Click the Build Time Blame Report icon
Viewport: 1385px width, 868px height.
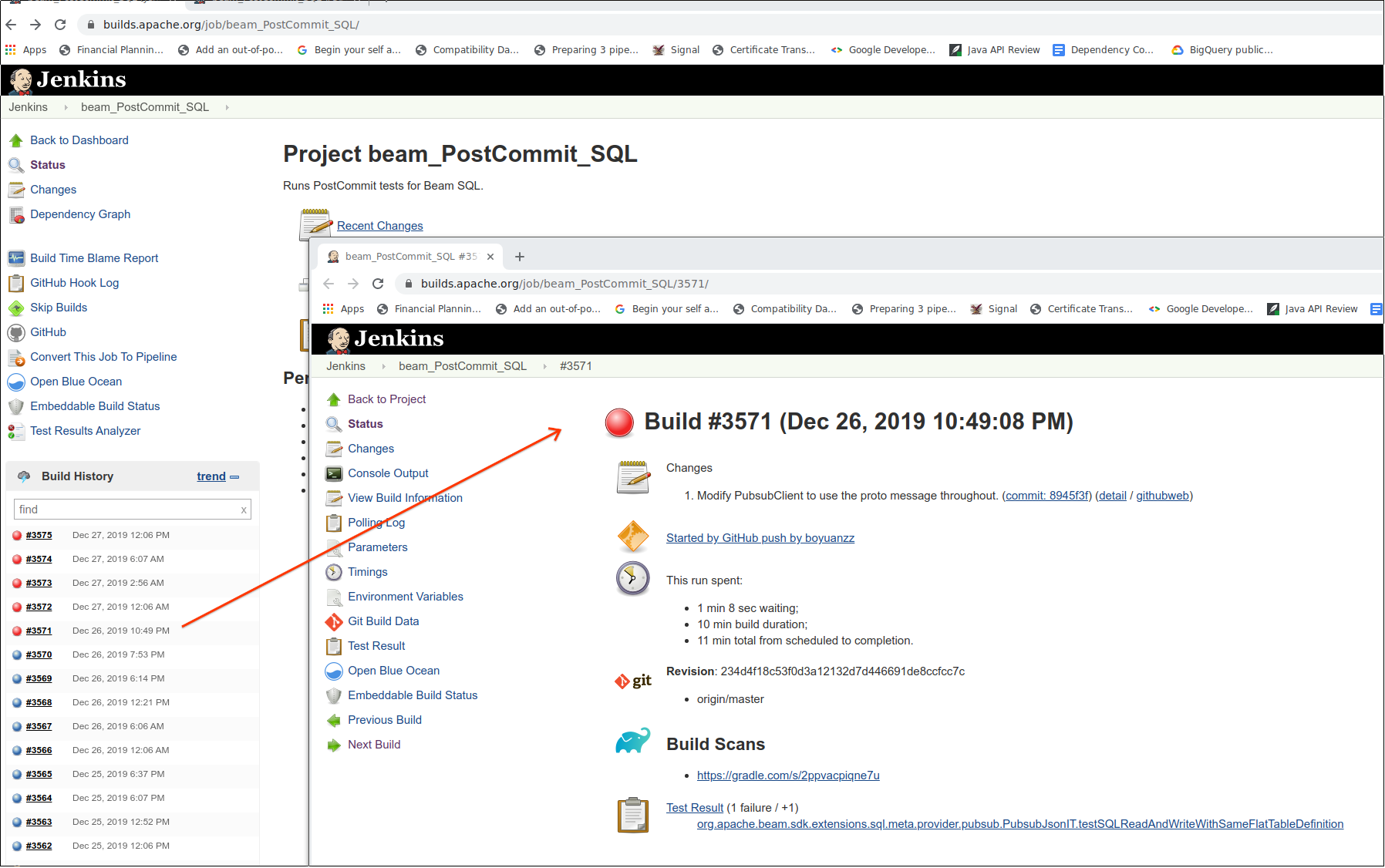click(x=16, y=258)
